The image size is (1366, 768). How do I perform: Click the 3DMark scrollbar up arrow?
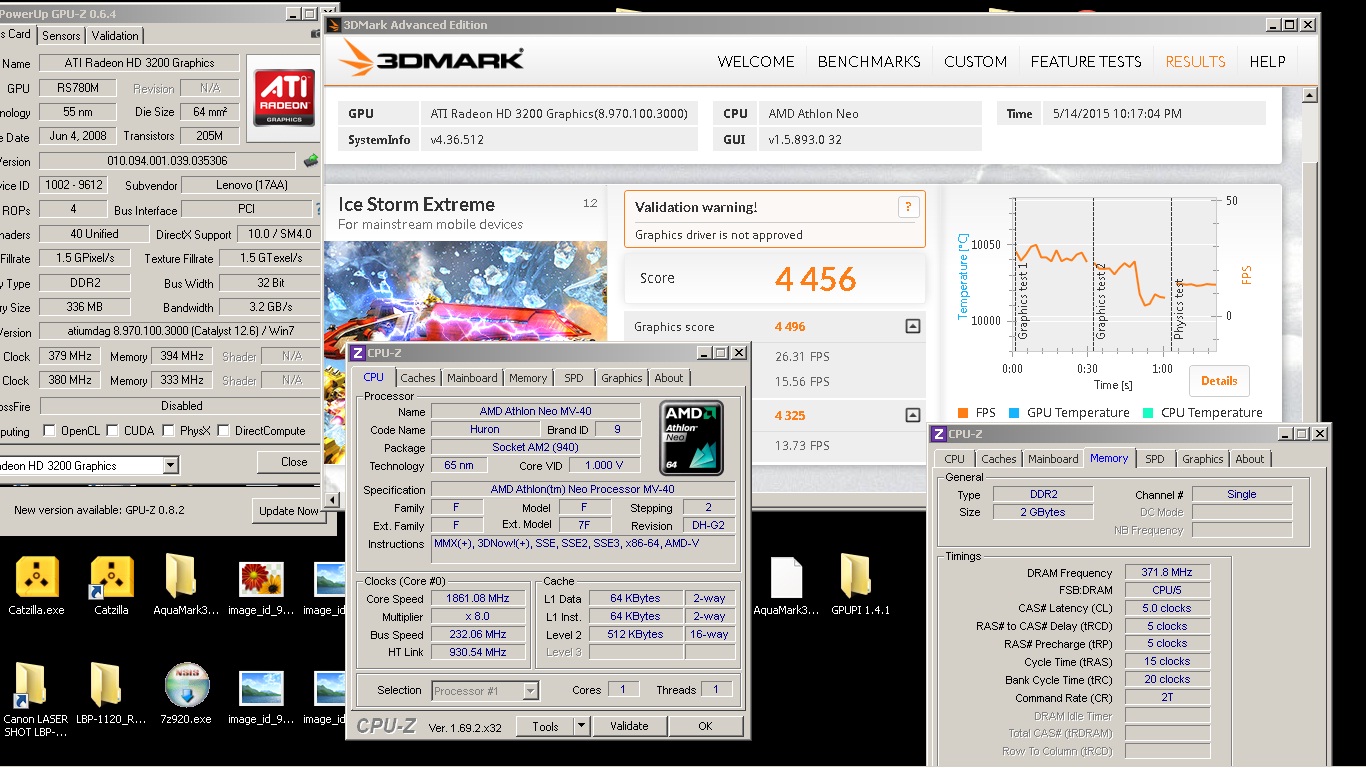[1310, 97]
